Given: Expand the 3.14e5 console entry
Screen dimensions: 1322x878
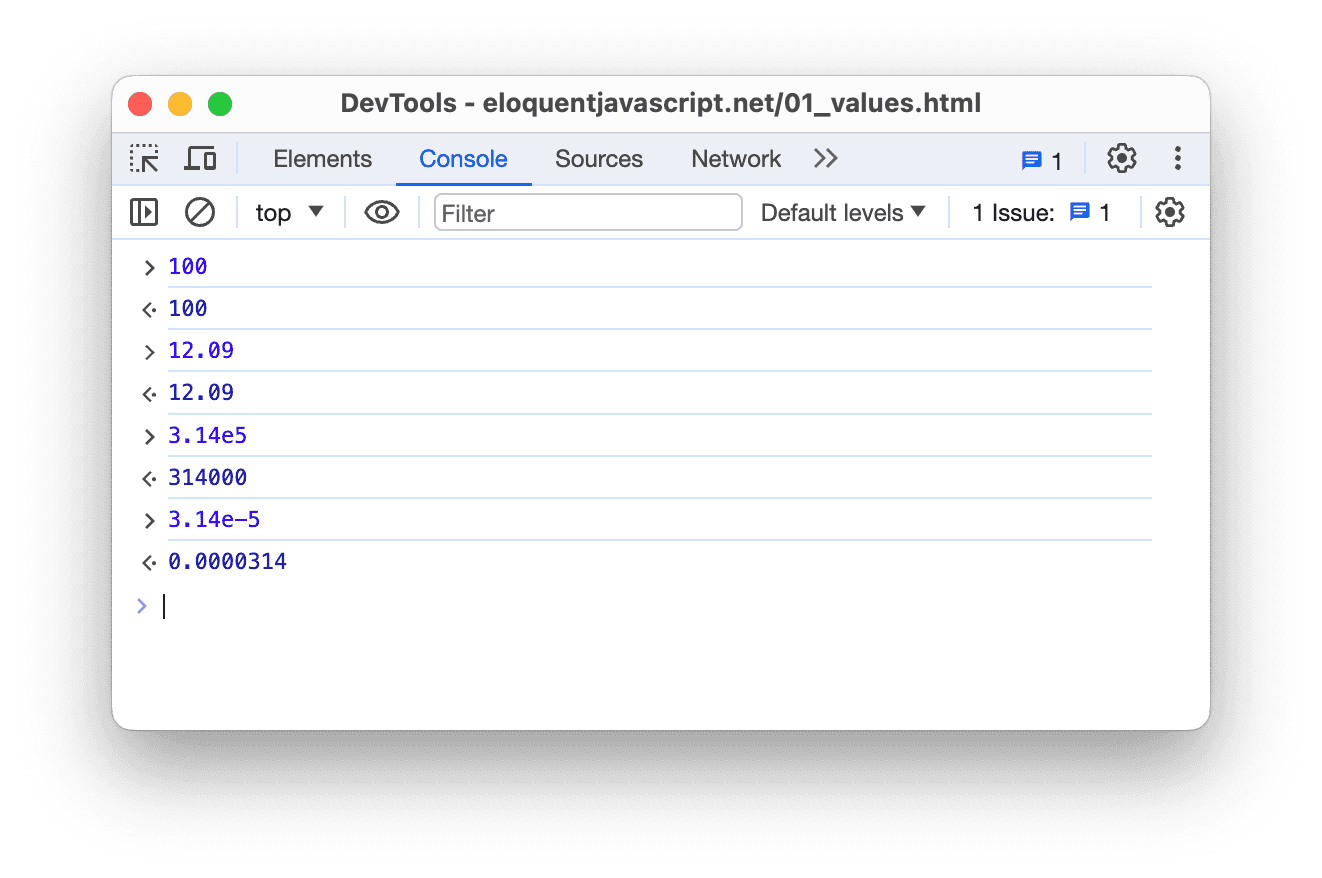Looking at the screenshot, I should click(x=149, y=436).
